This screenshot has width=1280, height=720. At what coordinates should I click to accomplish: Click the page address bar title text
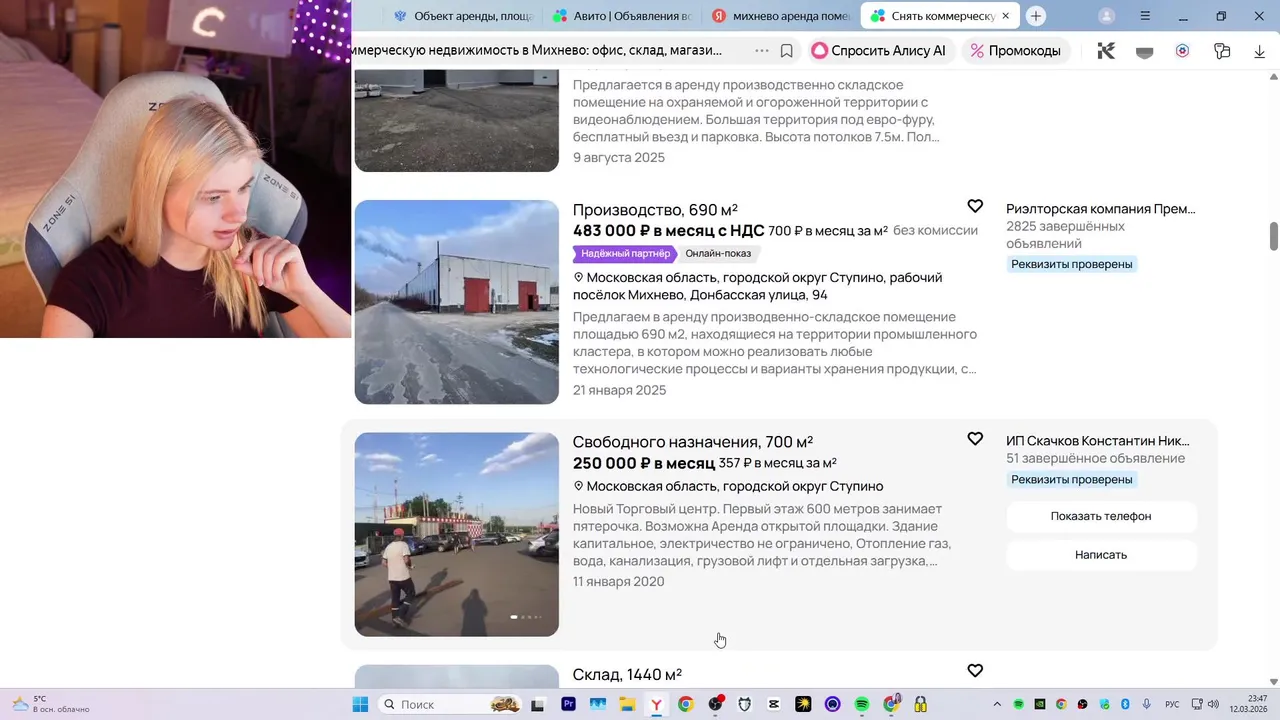(538, 50)
